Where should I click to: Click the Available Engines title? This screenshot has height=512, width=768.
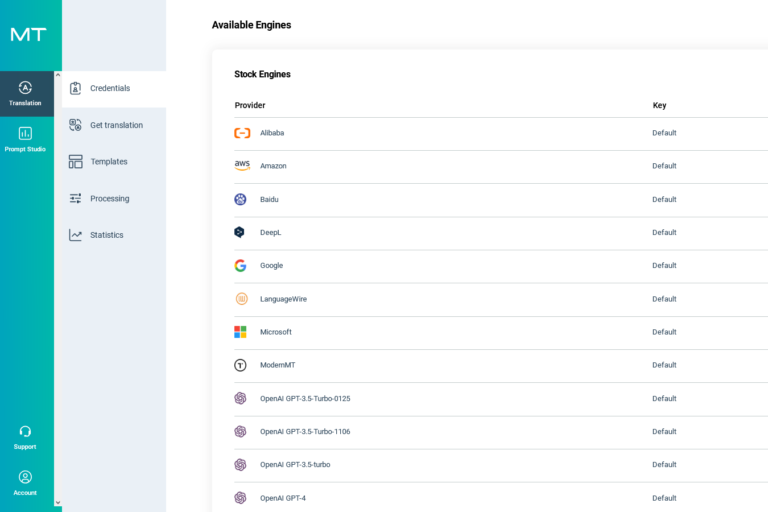251,25
